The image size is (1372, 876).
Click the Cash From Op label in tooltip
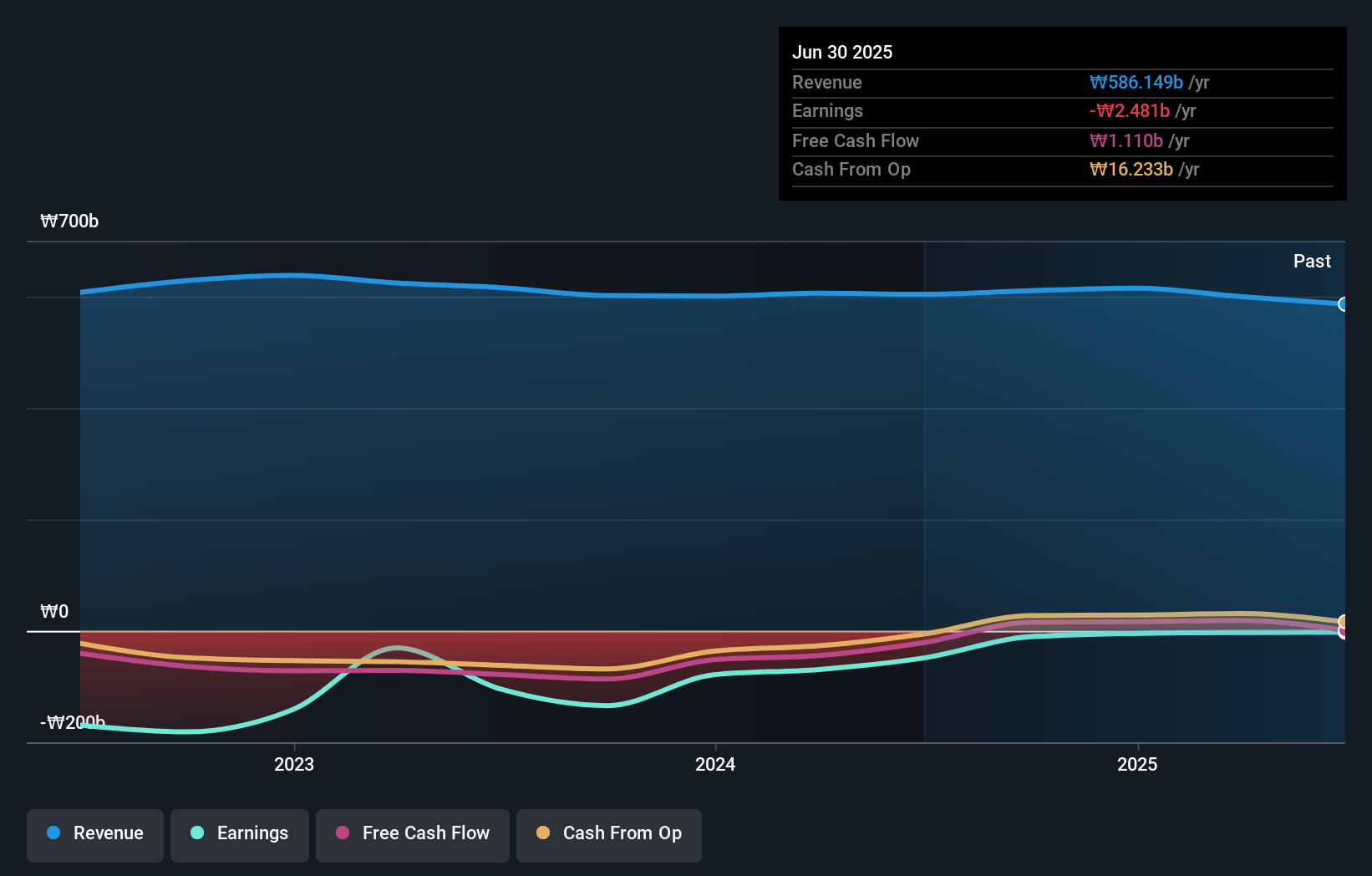pyautogui.click(x=851, y=169)
